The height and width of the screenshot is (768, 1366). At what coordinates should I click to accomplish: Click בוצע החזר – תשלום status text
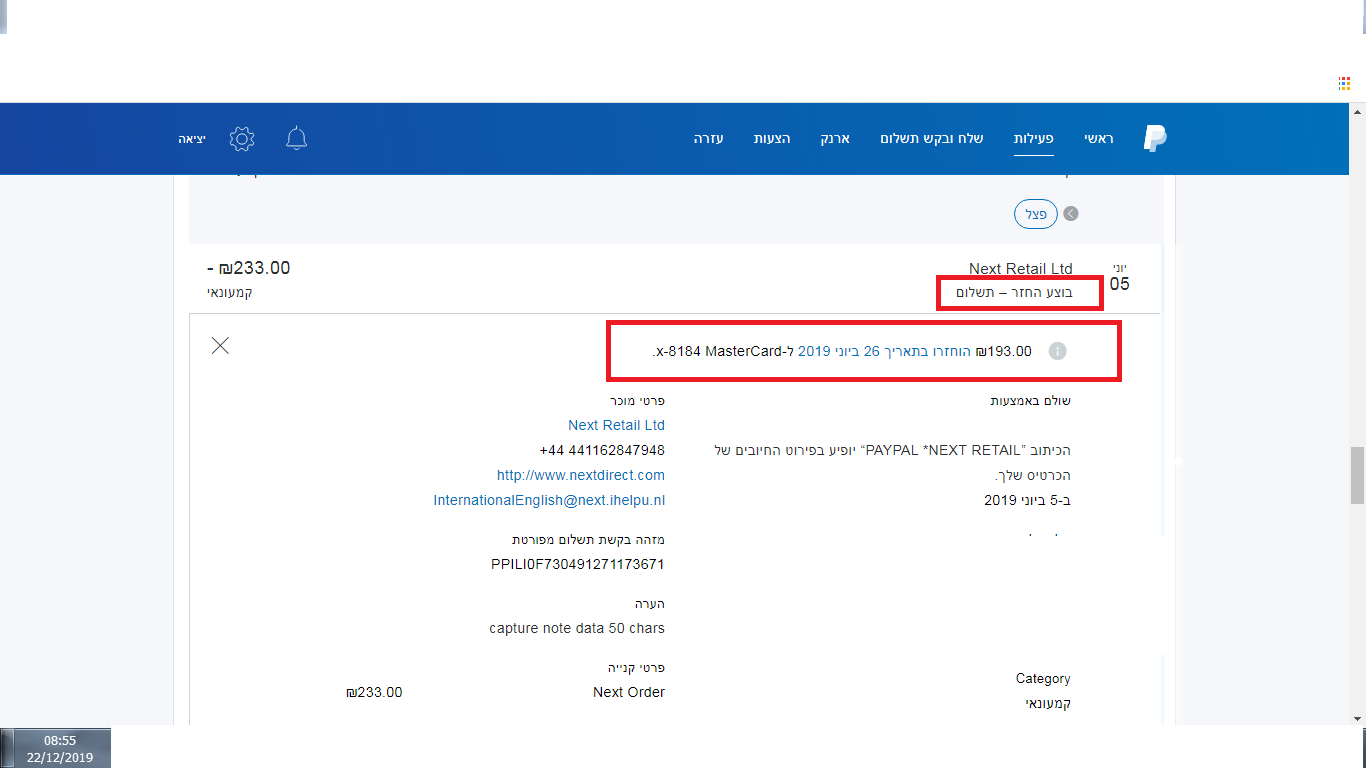click(1015, 293)
